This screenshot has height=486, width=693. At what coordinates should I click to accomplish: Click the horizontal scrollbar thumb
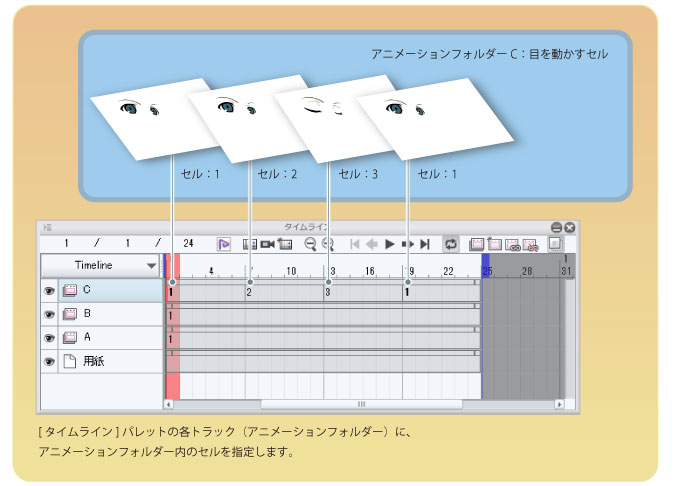362,404
